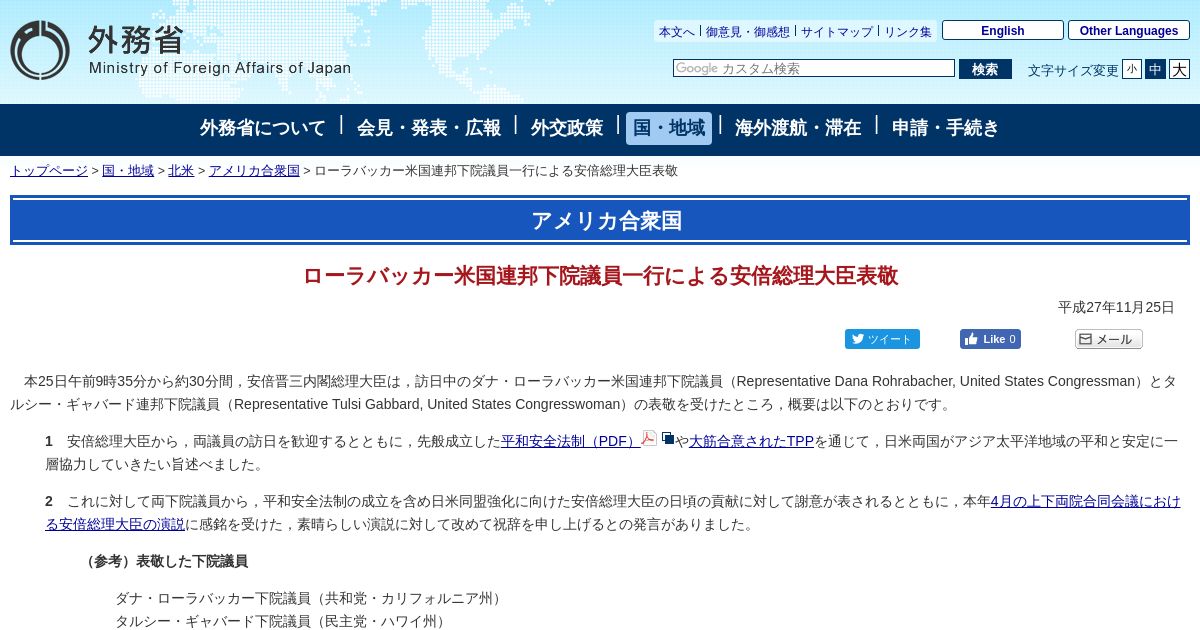Click the 文字サイズ変更 label
The height and width of the screenshot is (630, 1200).
pyautogui.click(x=1073, y=70)
